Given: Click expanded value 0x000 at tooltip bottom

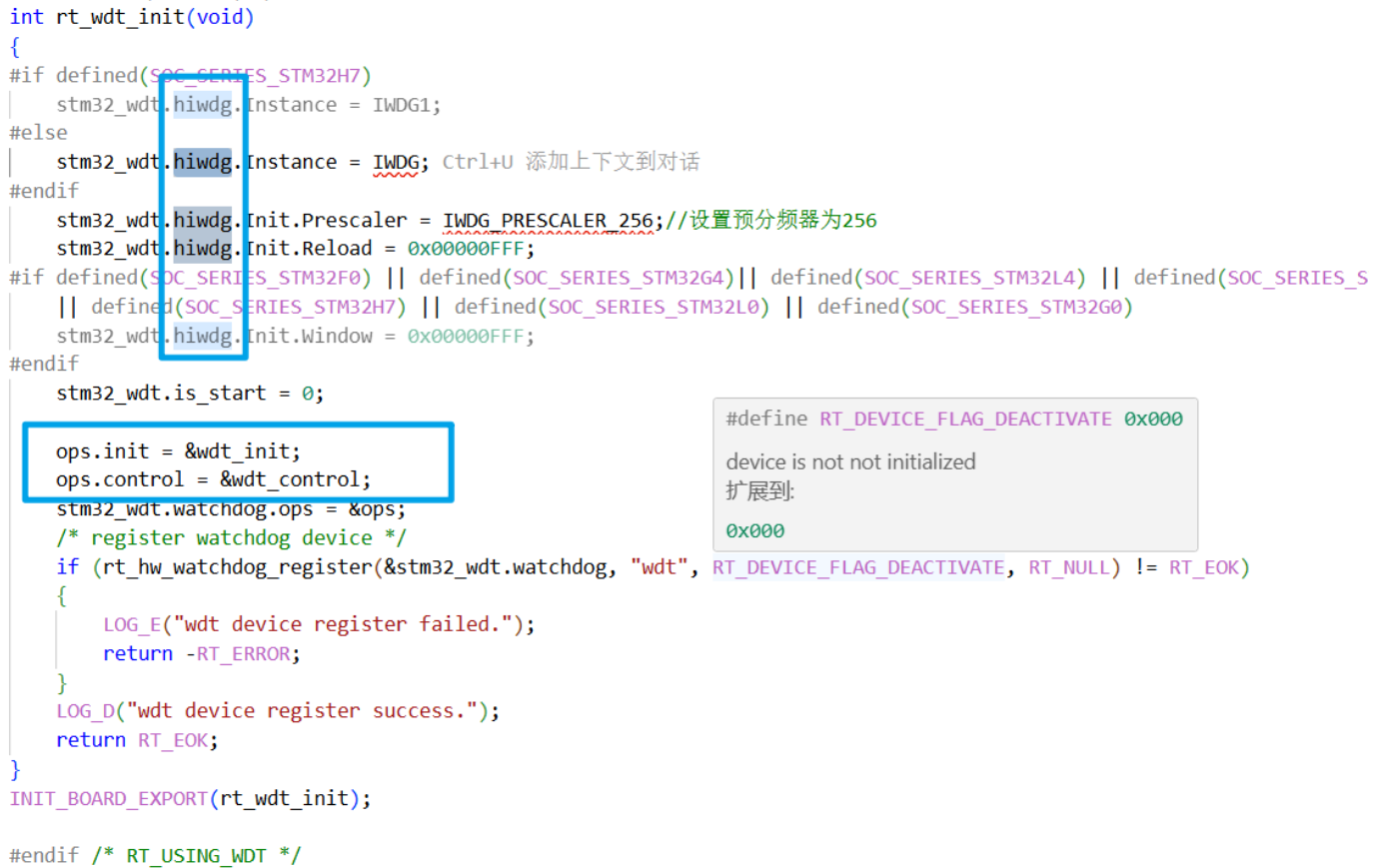Looking at the screenshot, I should click(755, 531).
